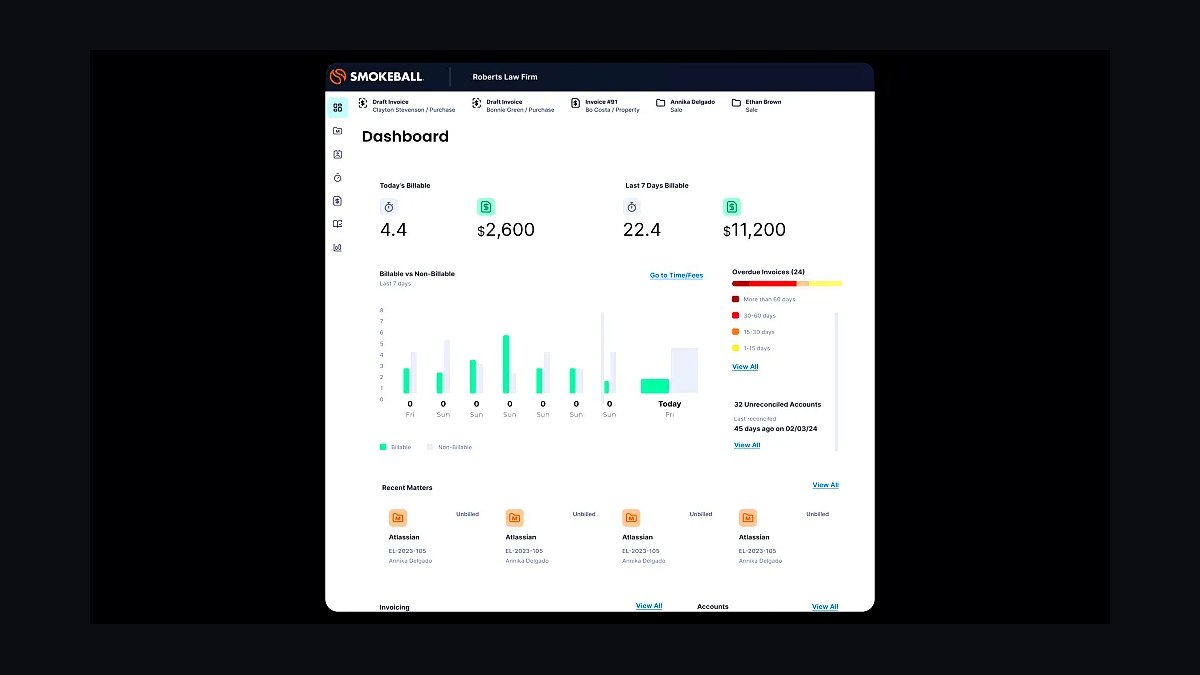Click the Smokeball logo in the header

[x=376, y=77]
